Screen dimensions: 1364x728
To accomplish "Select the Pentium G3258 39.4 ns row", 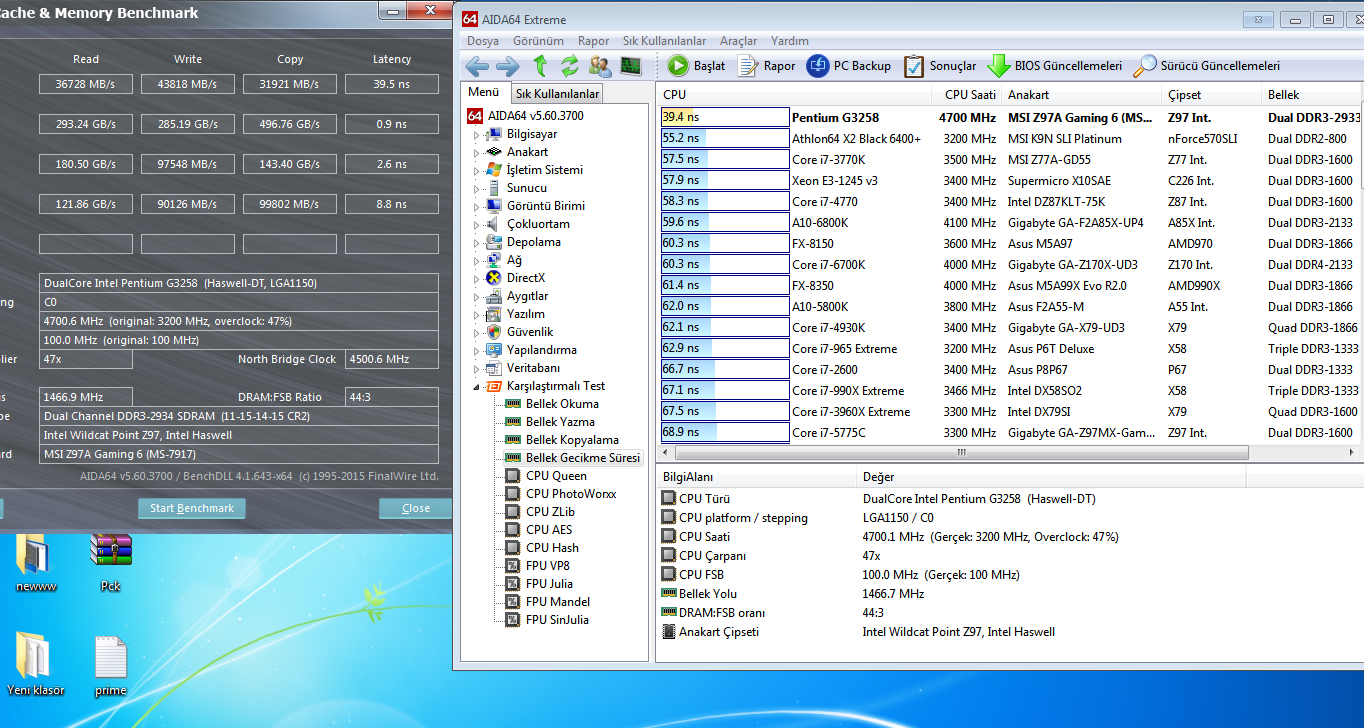I will point(1010,117).
